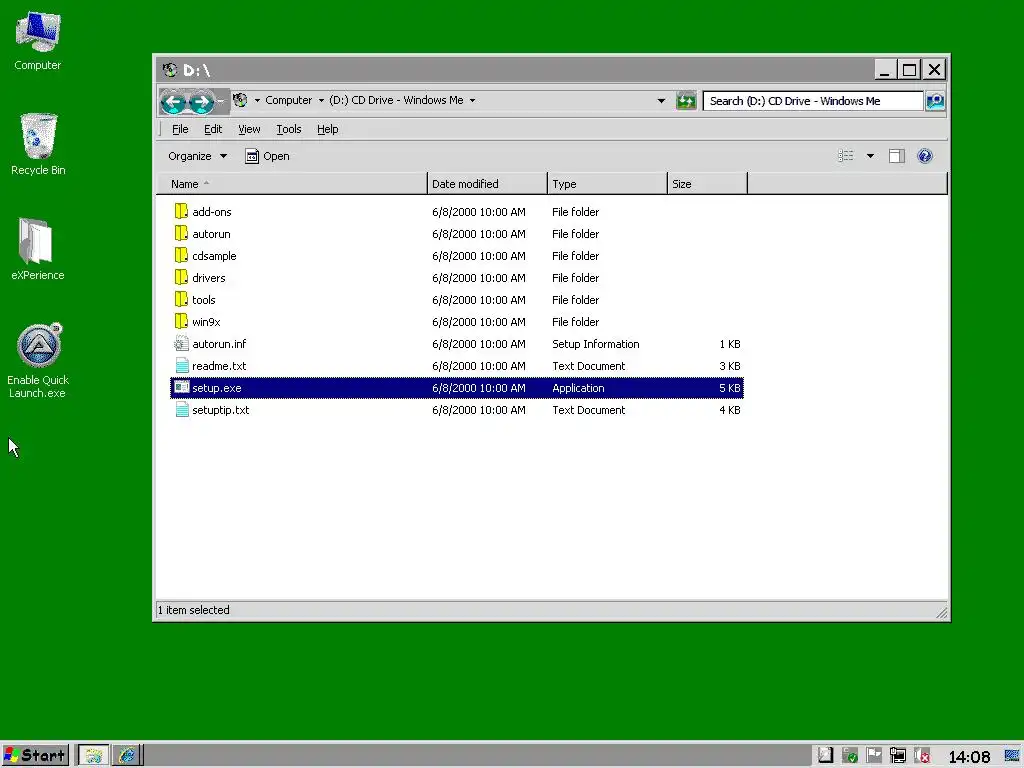Expand arrow after Computer breadcrumb
This screenshot has width=1024, height=768.
tap(321, 101)
